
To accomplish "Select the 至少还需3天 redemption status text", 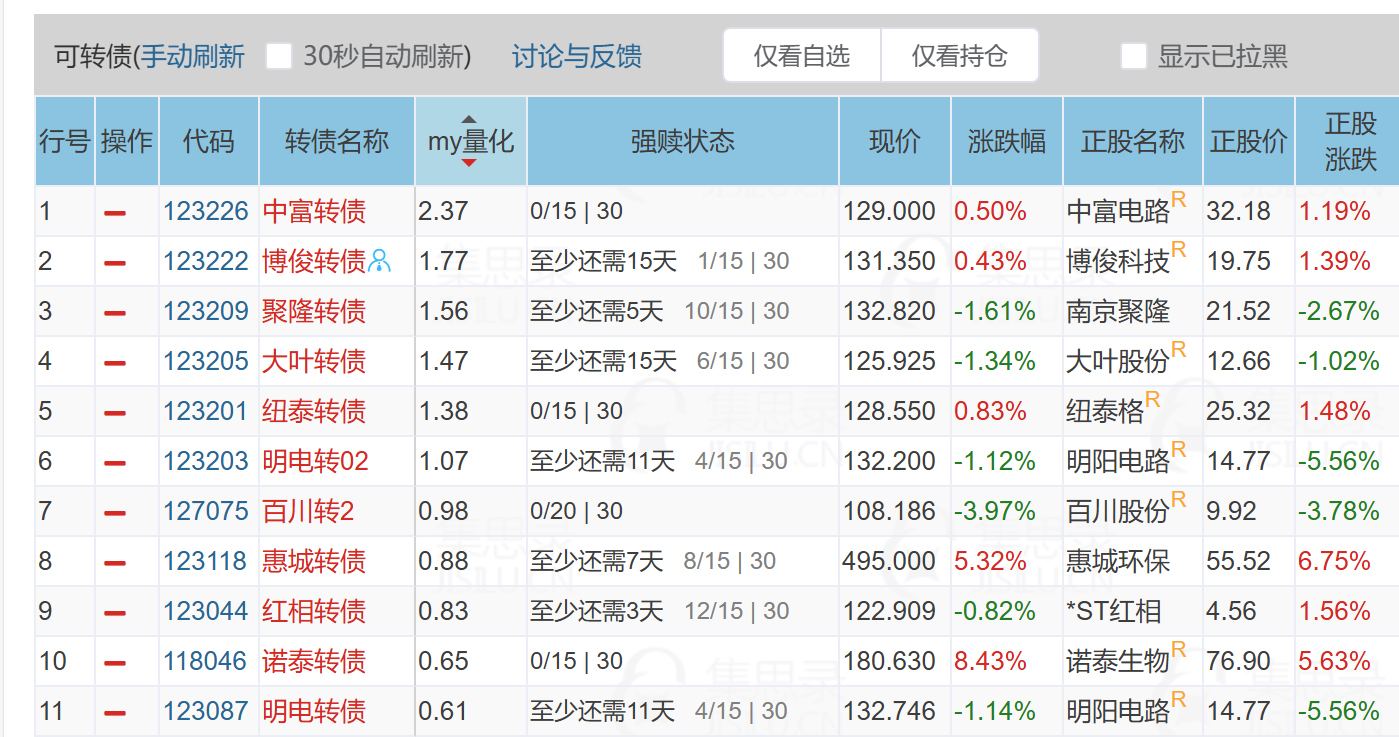I will pos(597,611).
